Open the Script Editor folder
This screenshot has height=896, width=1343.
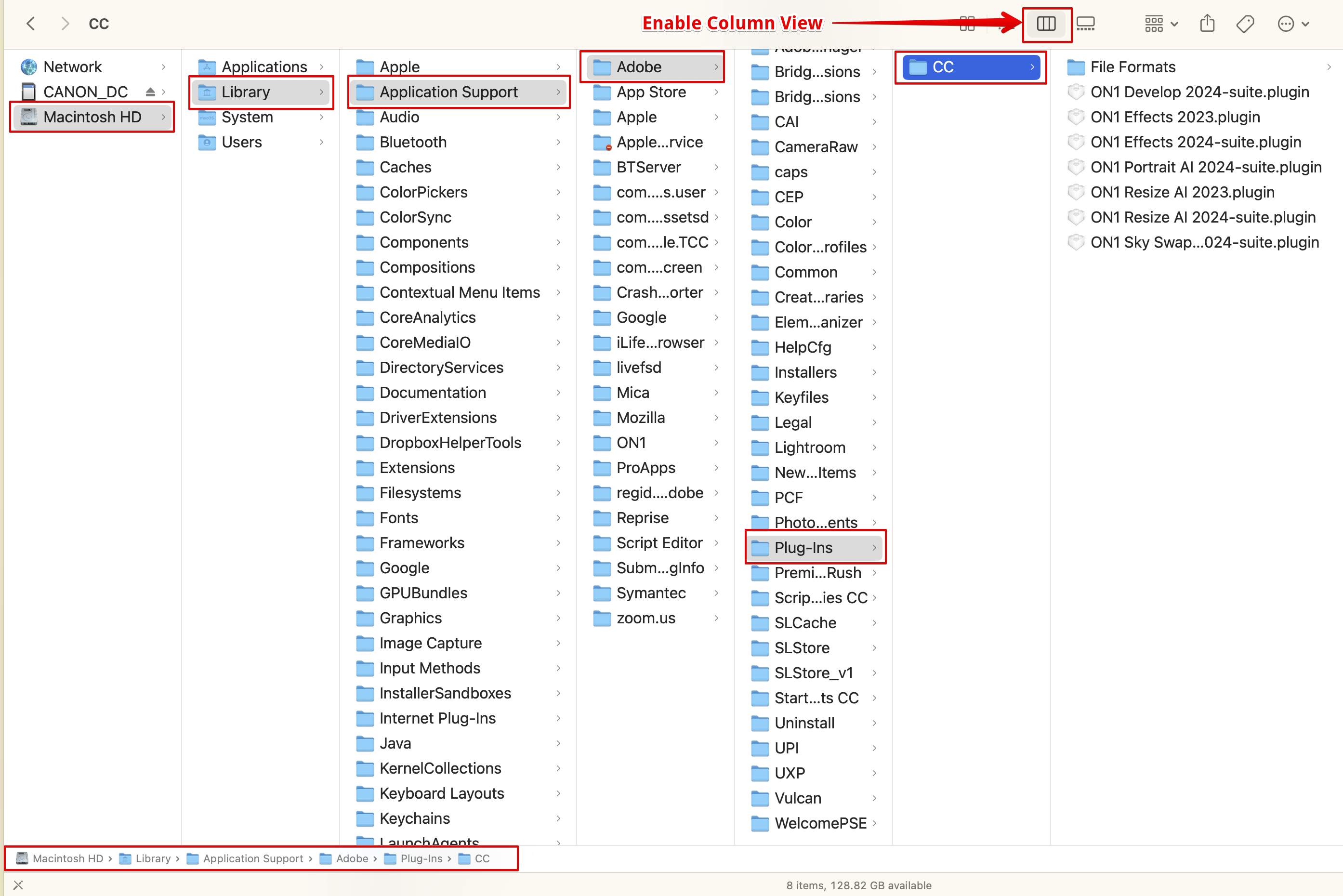click(655, 543)
